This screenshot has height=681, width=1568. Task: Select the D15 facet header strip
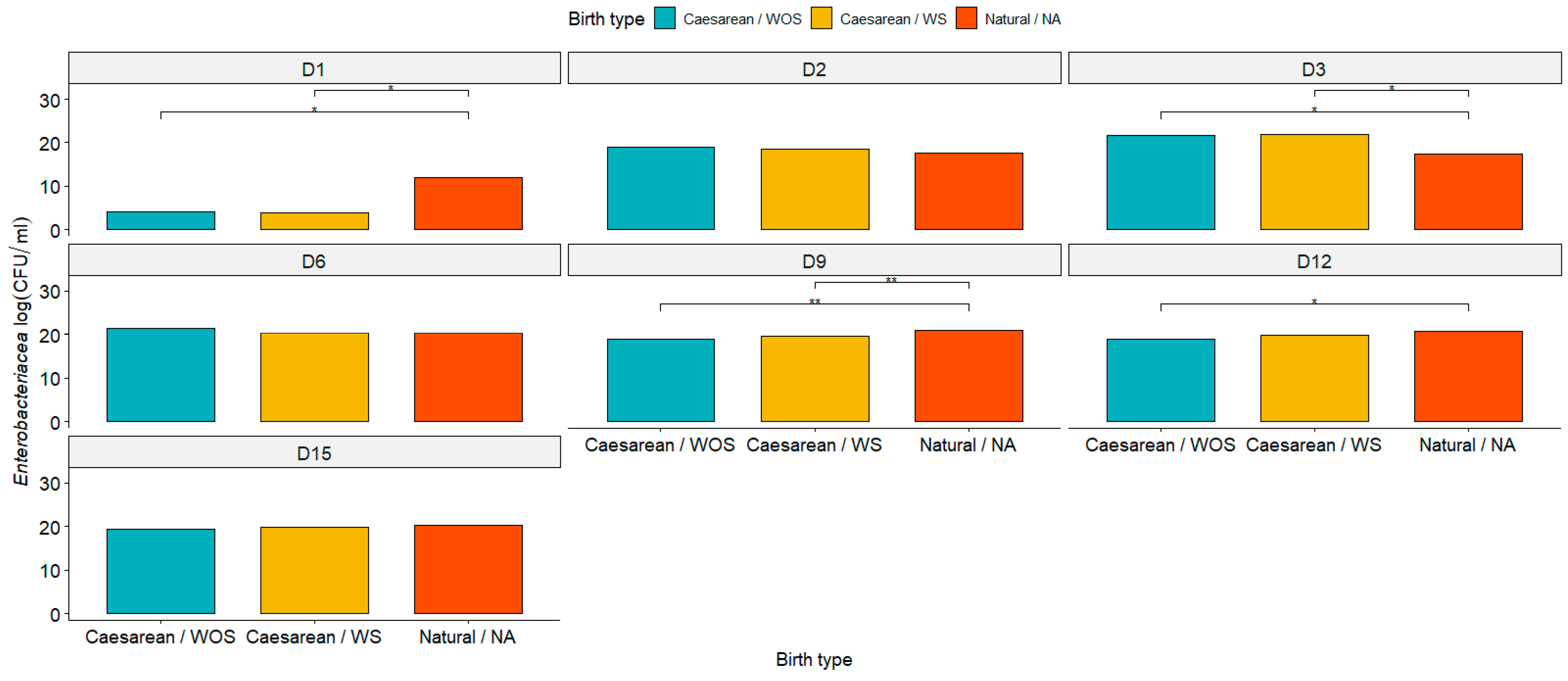pyautogui.click(x=314, y=452)
